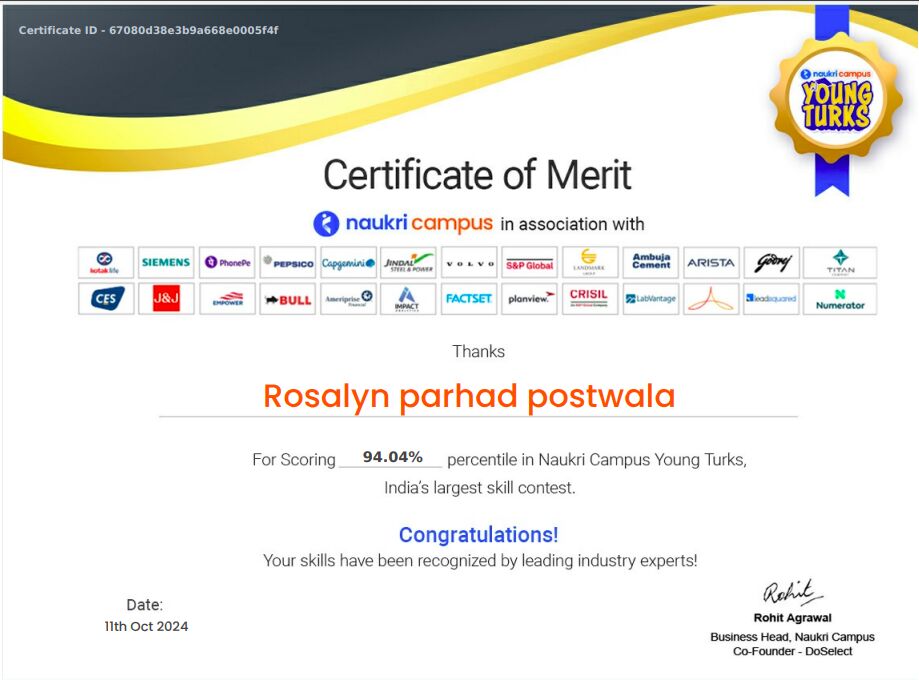This screenshot has width=919, height=680.
Task: Click the Numerator logo
Action: click(840, 299)
